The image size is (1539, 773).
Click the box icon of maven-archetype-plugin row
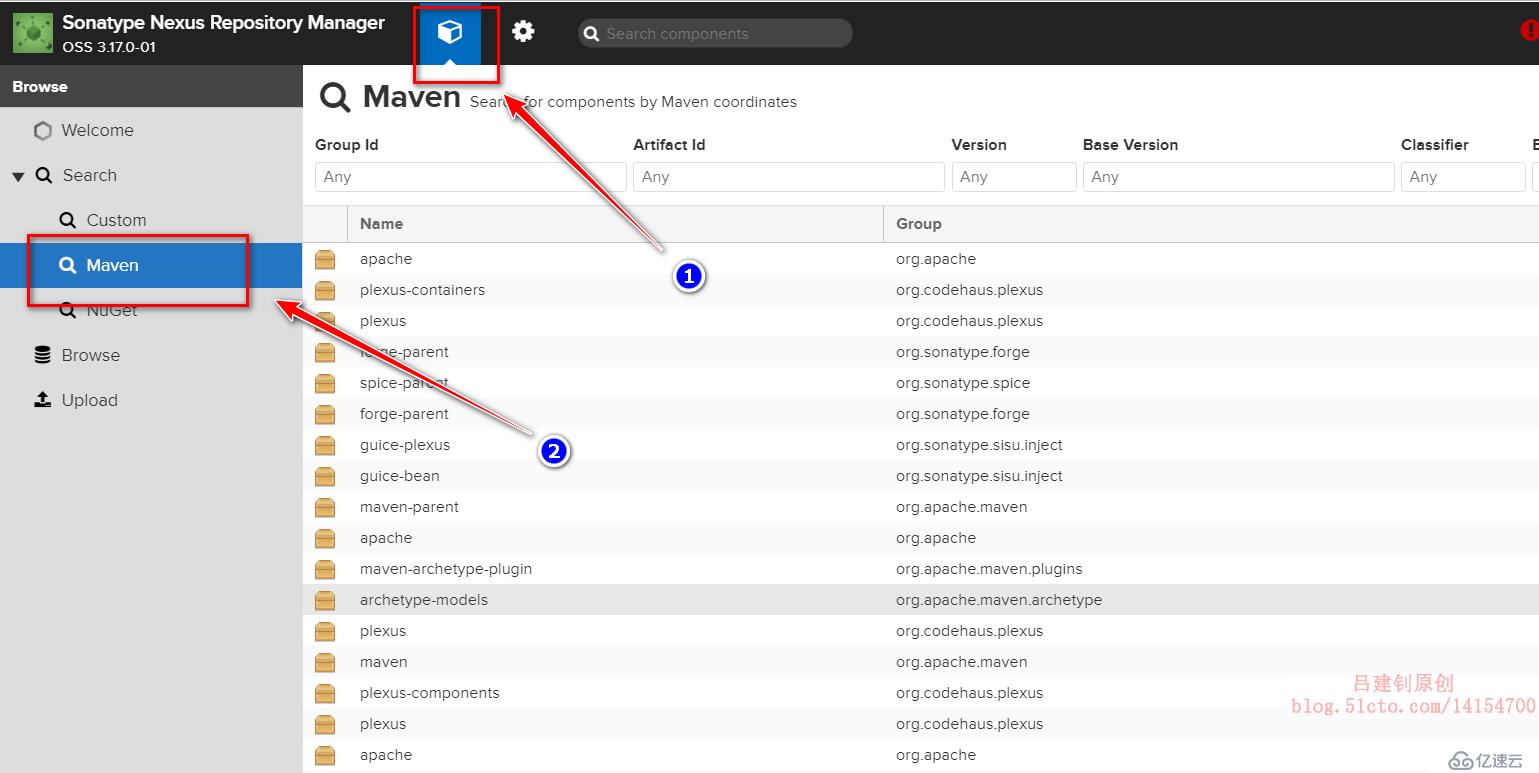pyautogui.click(x=325, y=569)
